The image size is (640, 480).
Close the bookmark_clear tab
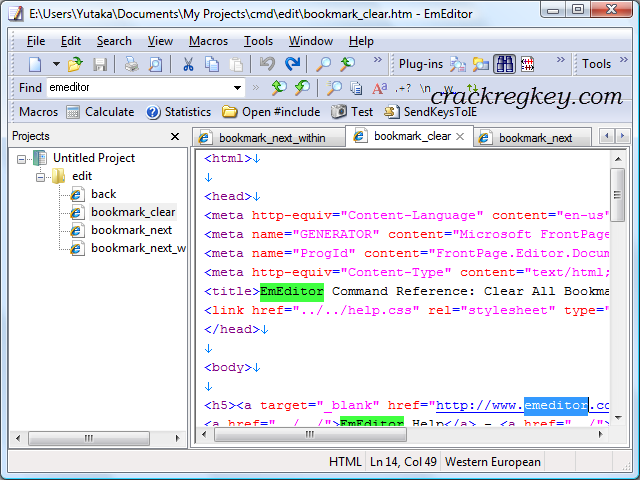(460, 136)
